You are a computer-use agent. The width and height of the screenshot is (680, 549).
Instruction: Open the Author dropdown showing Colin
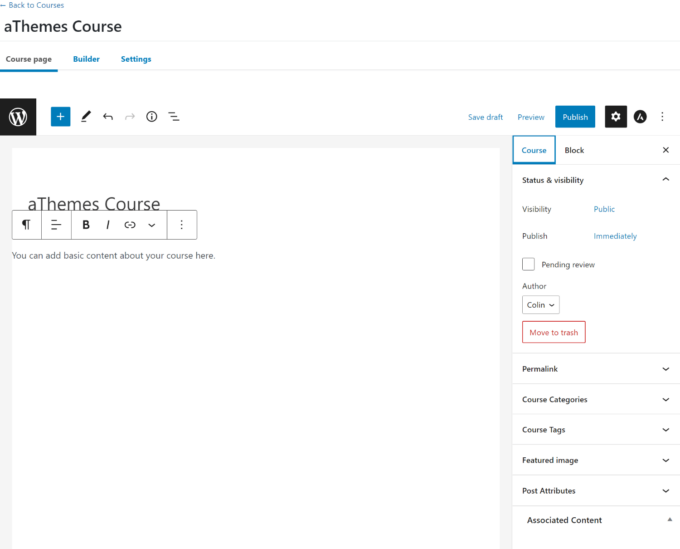pos(541,305)
